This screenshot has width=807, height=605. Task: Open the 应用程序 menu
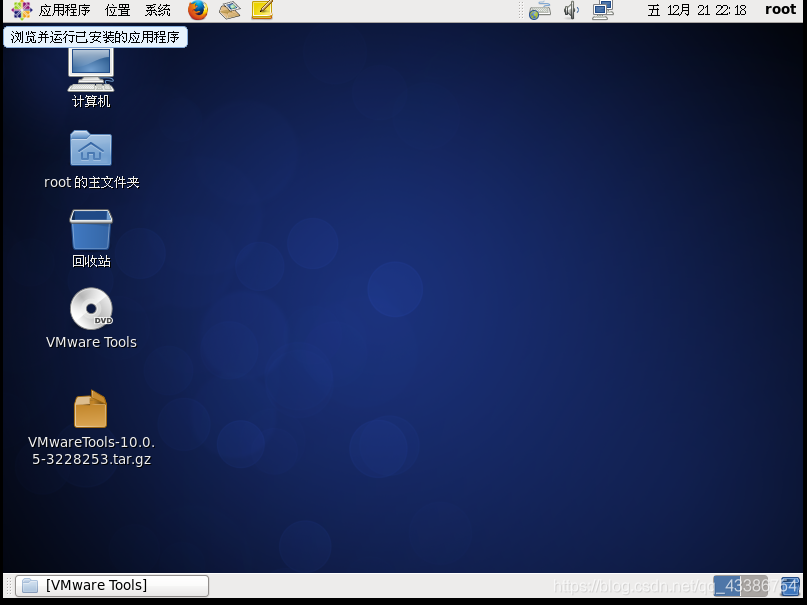click(x=64, y=10)
